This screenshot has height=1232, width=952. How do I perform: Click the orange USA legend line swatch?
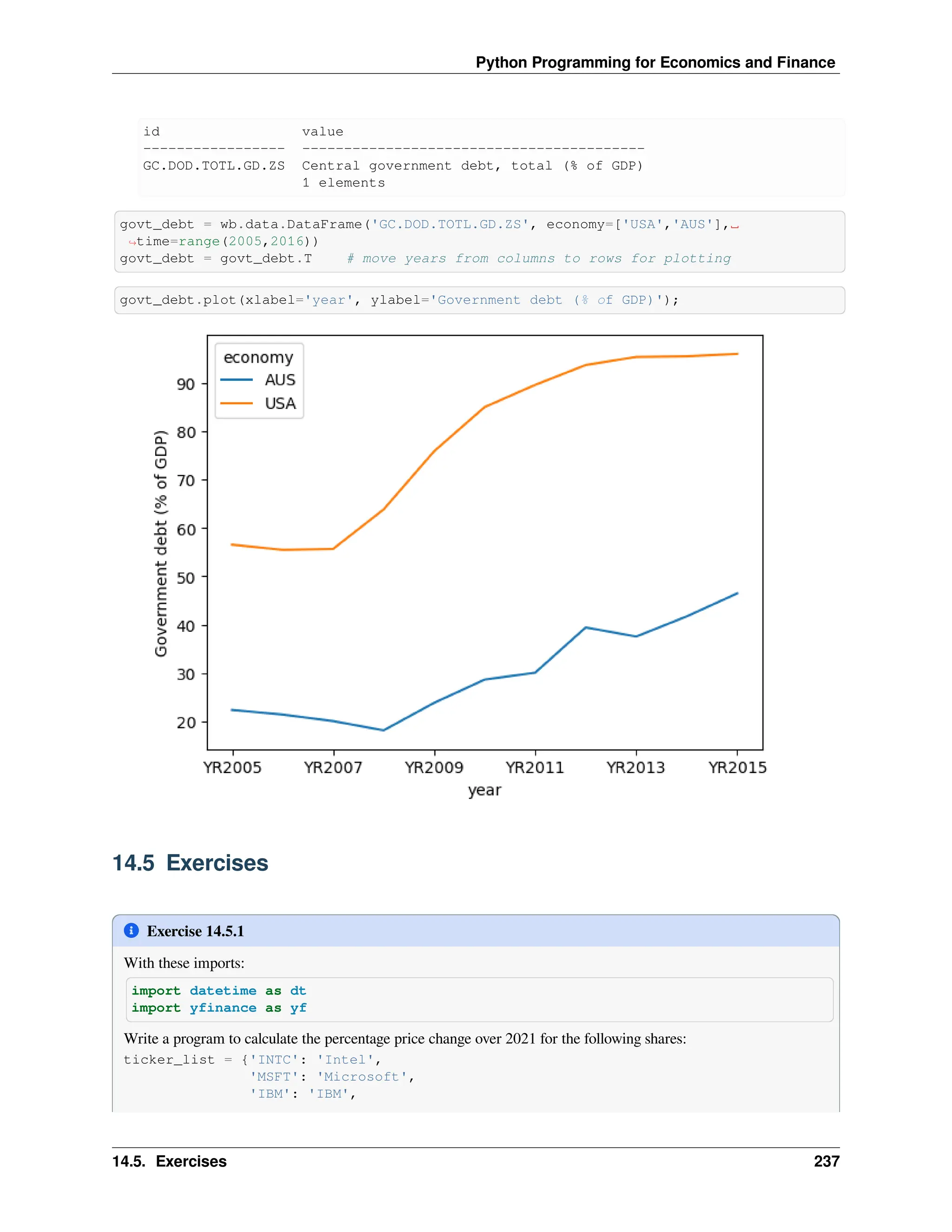pyautogui.click(x=236, y=404)
